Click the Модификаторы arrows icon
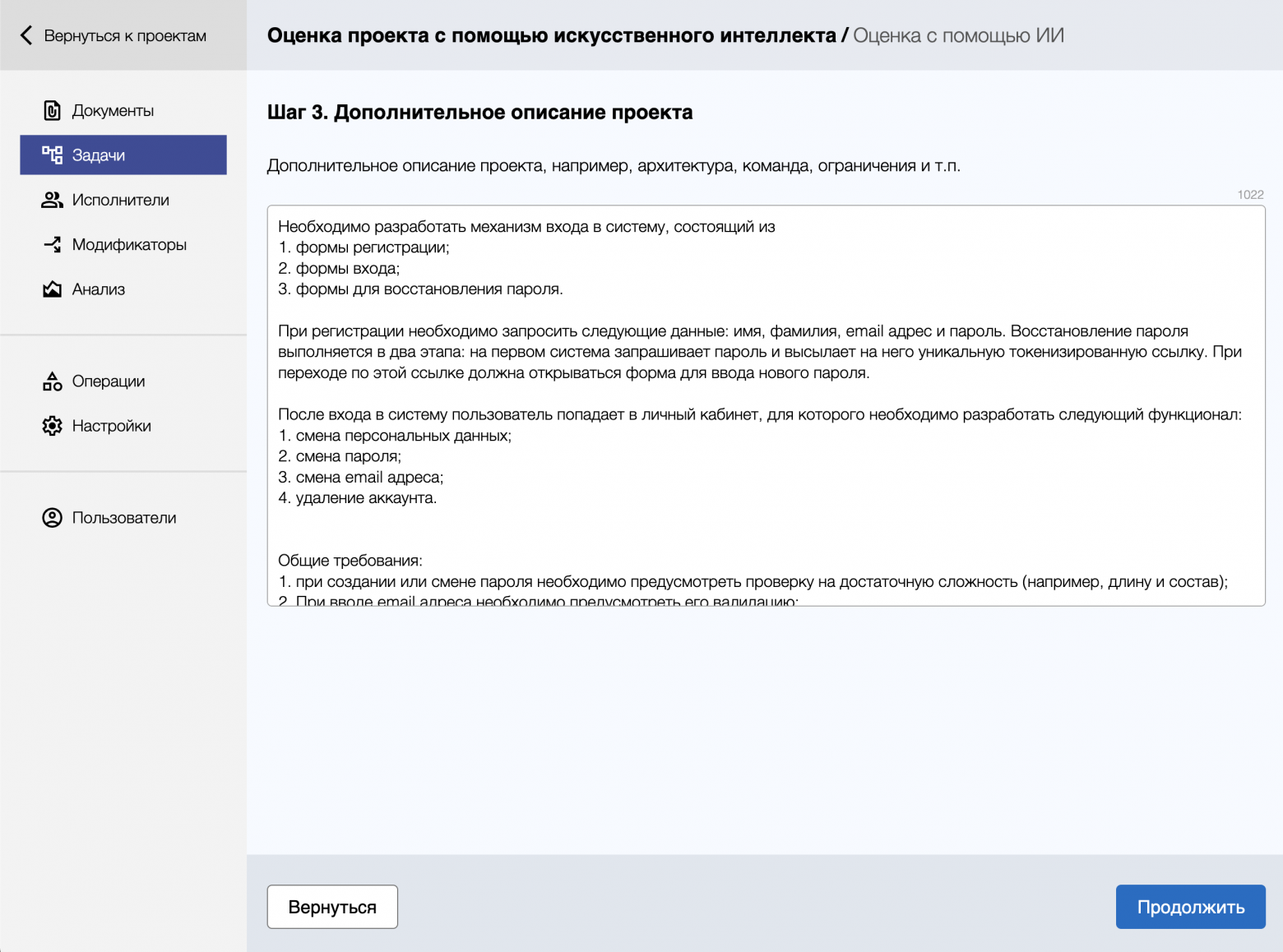The height and width of the screenshot is (952, 1283). (x=52, y=244)
